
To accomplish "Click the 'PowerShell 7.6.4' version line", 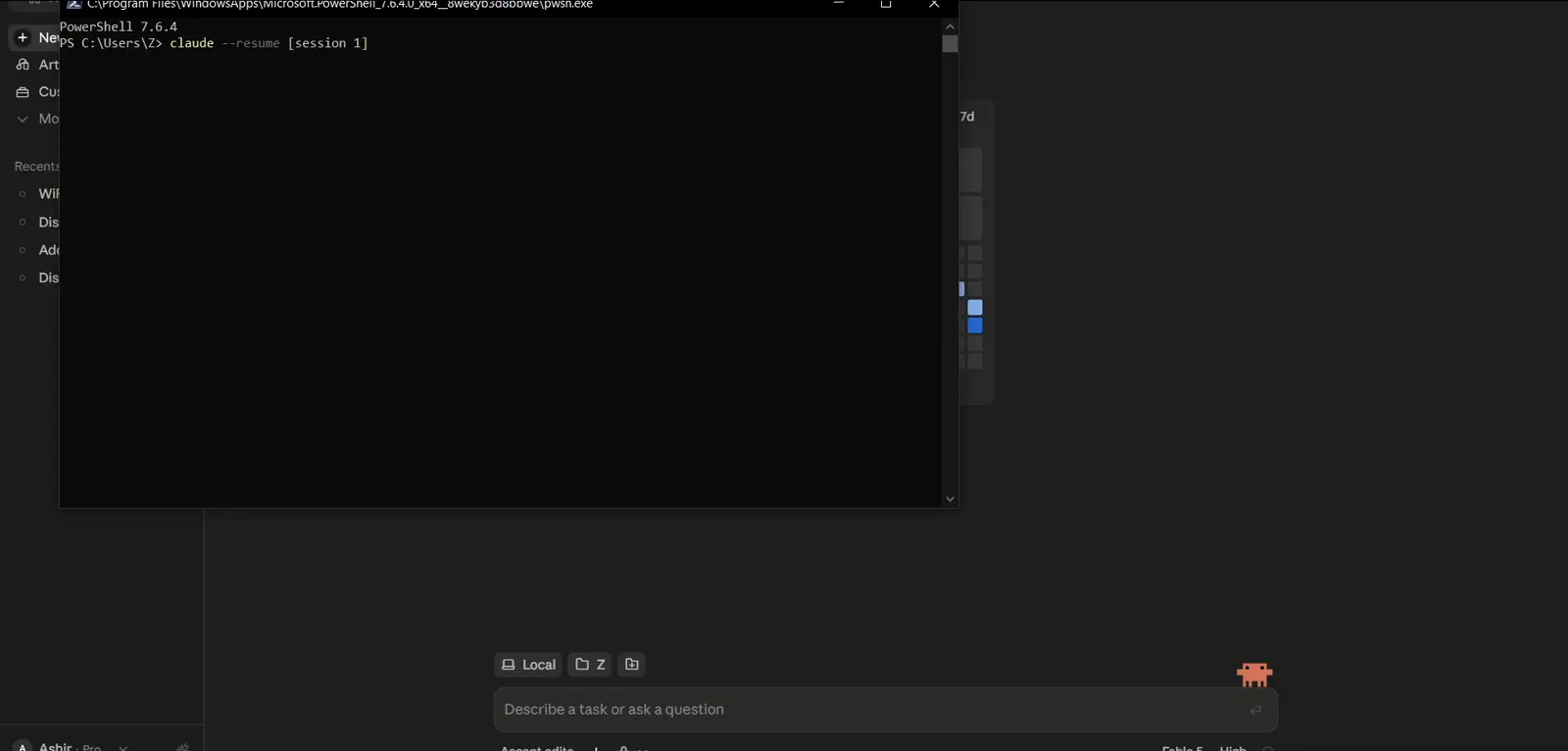I will pos(119,26).
